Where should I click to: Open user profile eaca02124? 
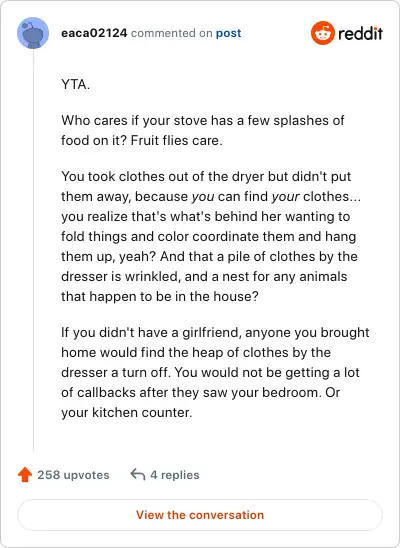click(x=94, y=33)
